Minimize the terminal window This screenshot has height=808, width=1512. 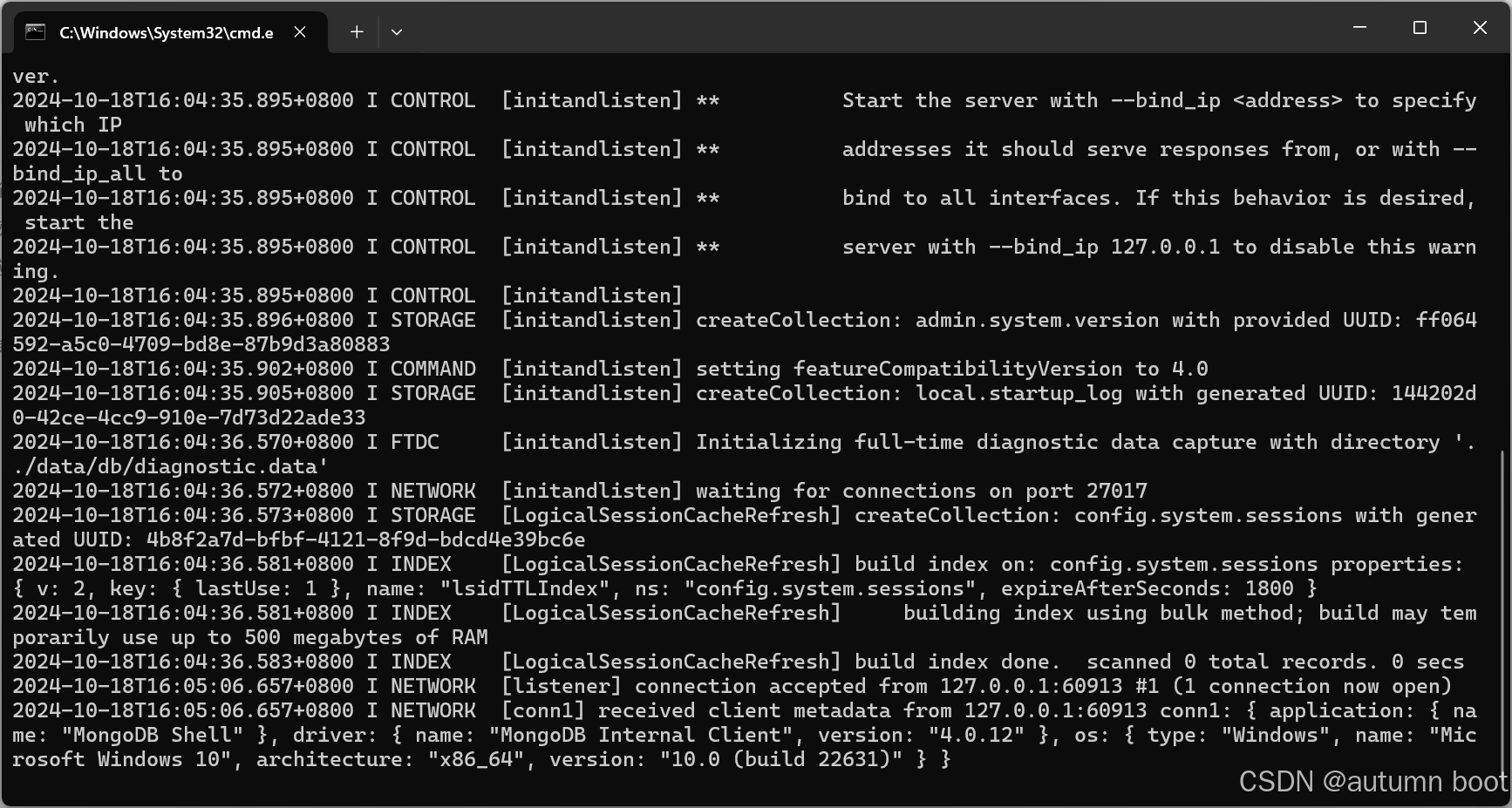(1359, 27)
